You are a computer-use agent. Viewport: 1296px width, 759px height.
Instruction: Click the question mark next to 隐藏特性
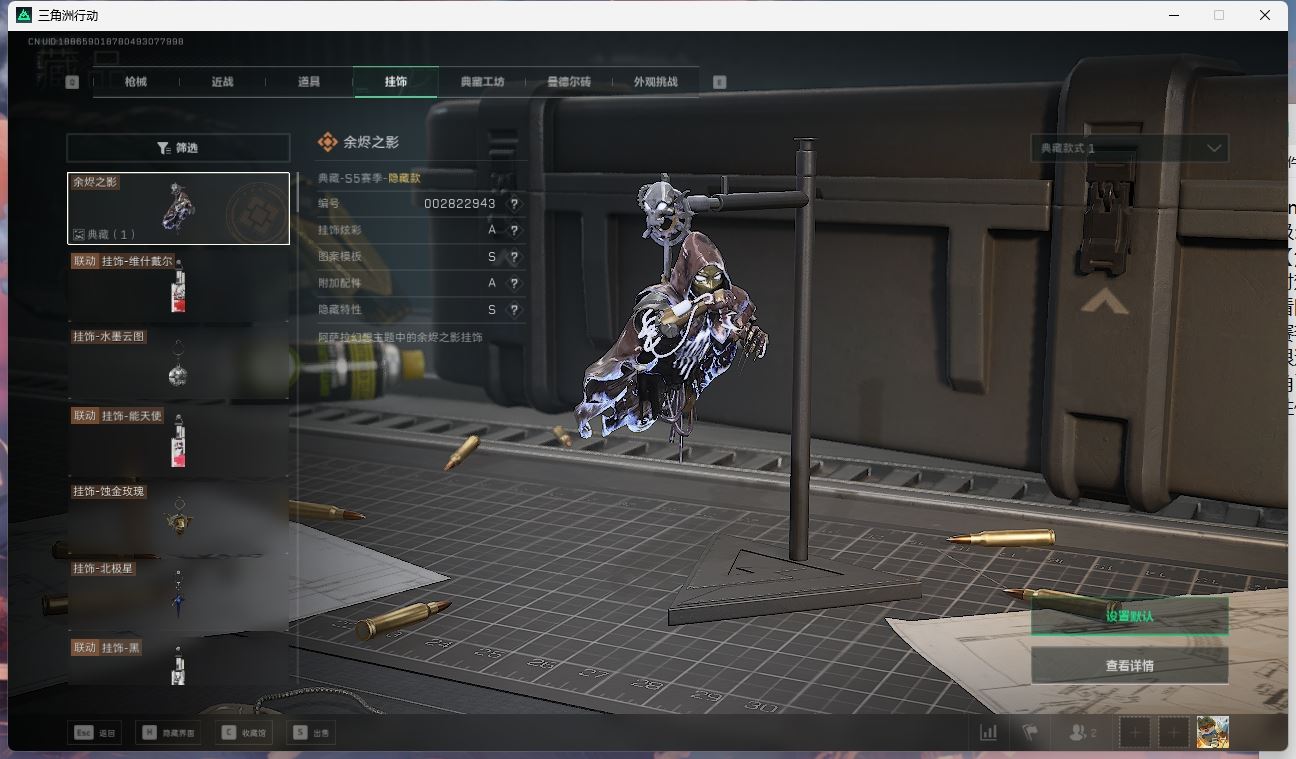514,311
